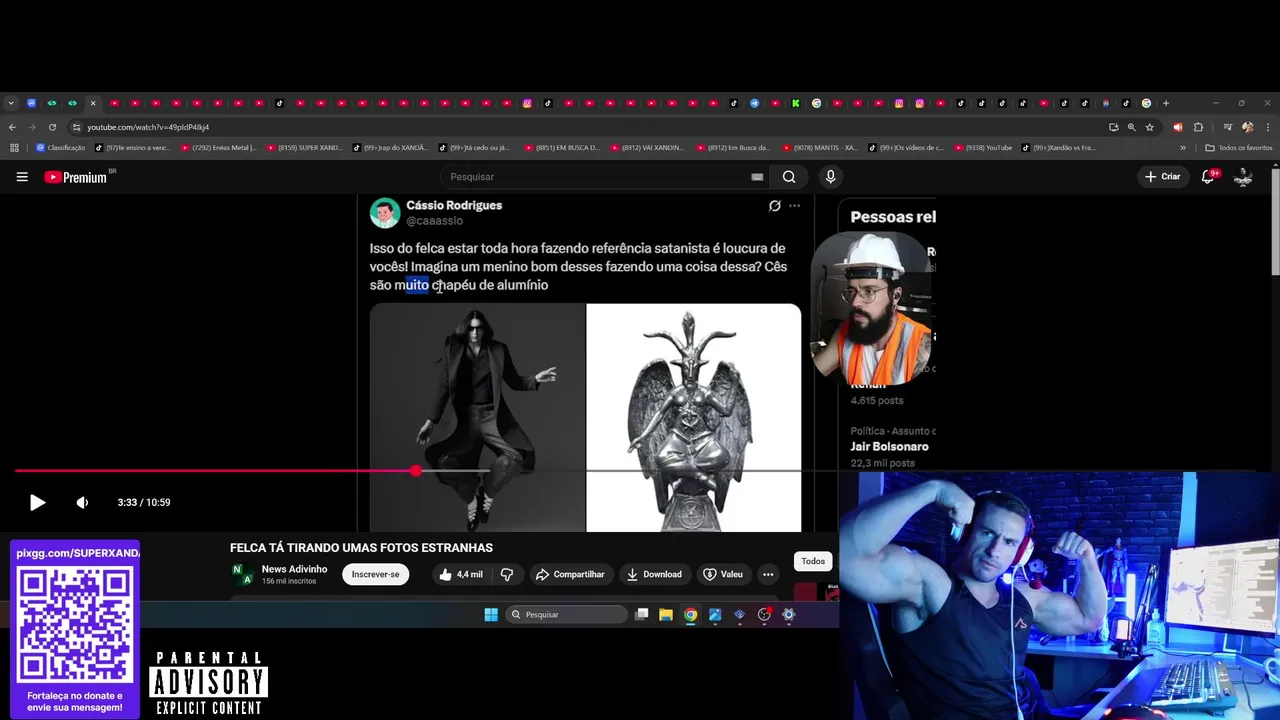Viewport: 1280px width, 720px height.
Task: Open Chrome extensions puzzle icon
Action: (1198, 127)
